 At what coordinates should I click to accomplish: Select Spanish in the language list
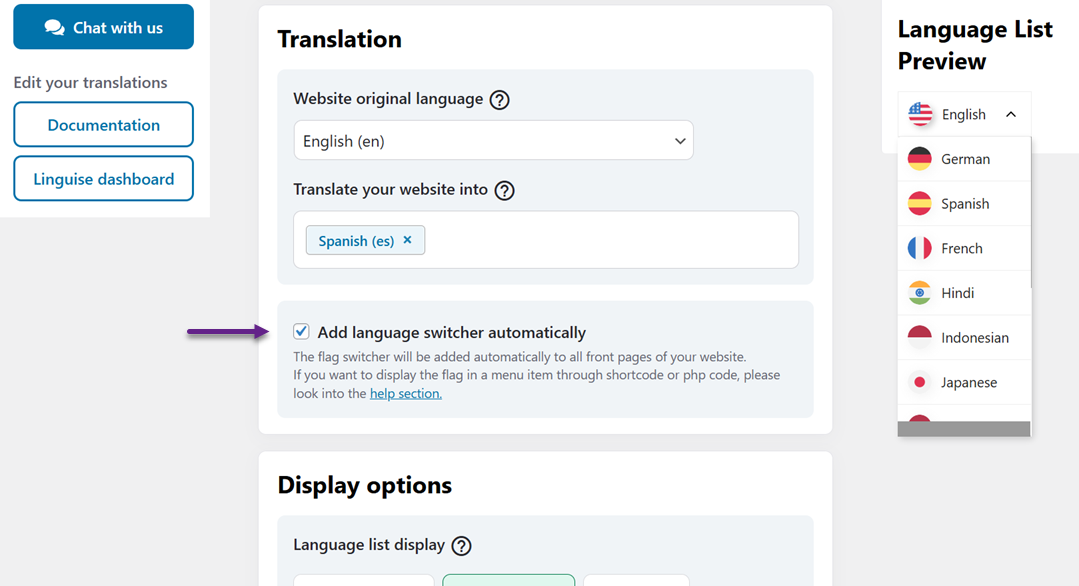tap(965, 204)
